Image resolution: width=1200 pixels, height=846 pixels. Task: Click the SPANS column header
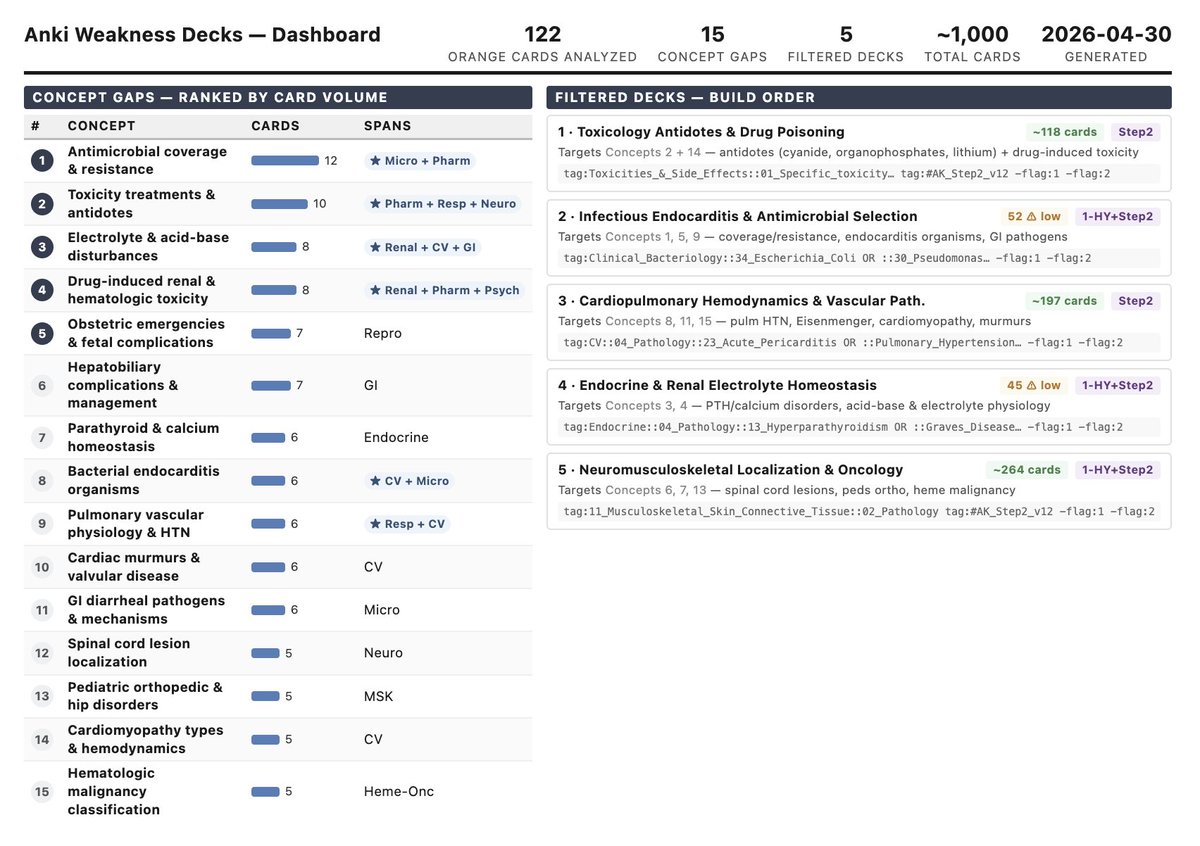pyautogui.click(x=388, y=126)
